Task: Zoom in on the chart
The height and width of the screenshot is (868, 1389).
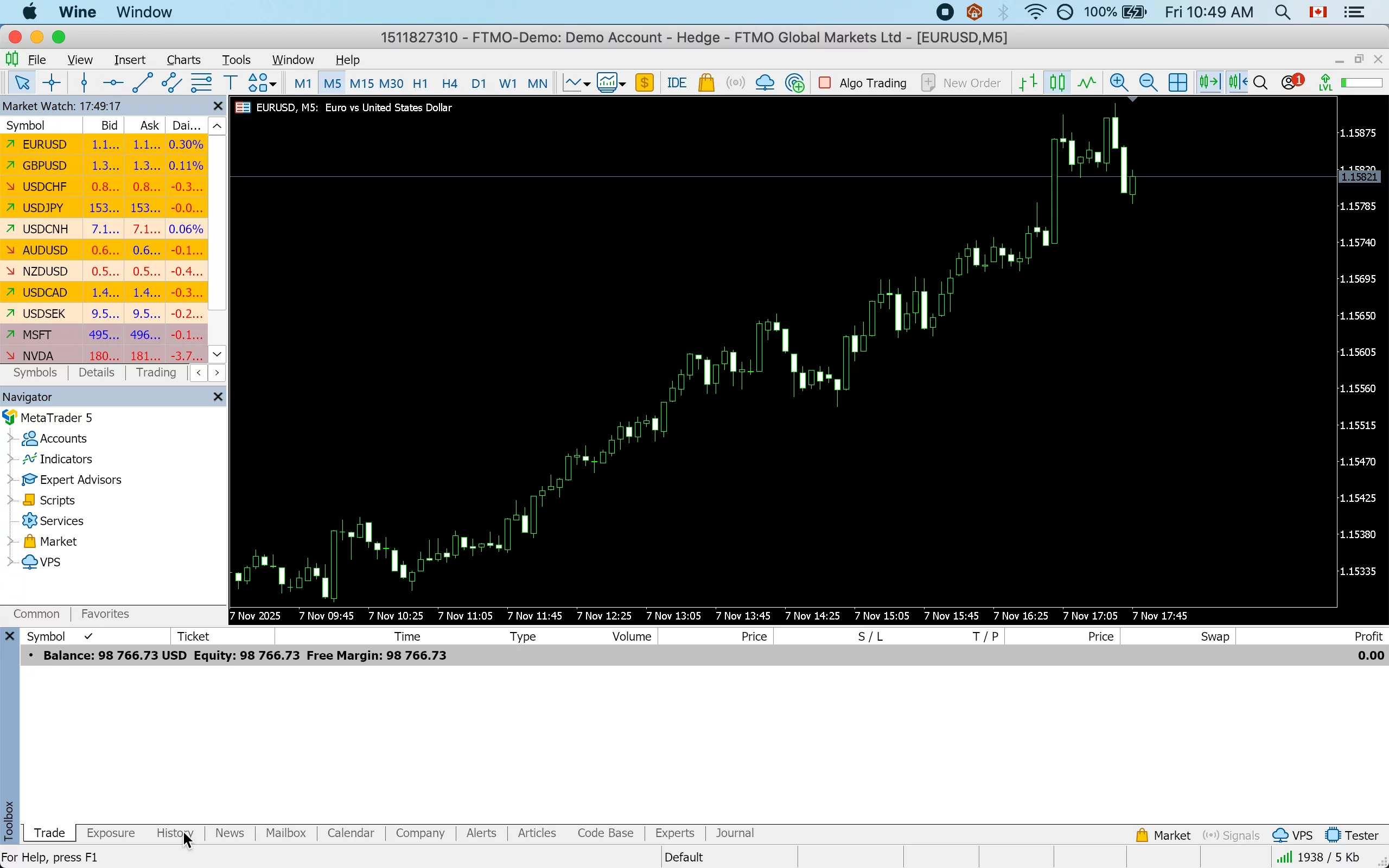Action: (x=1119, y=82)
